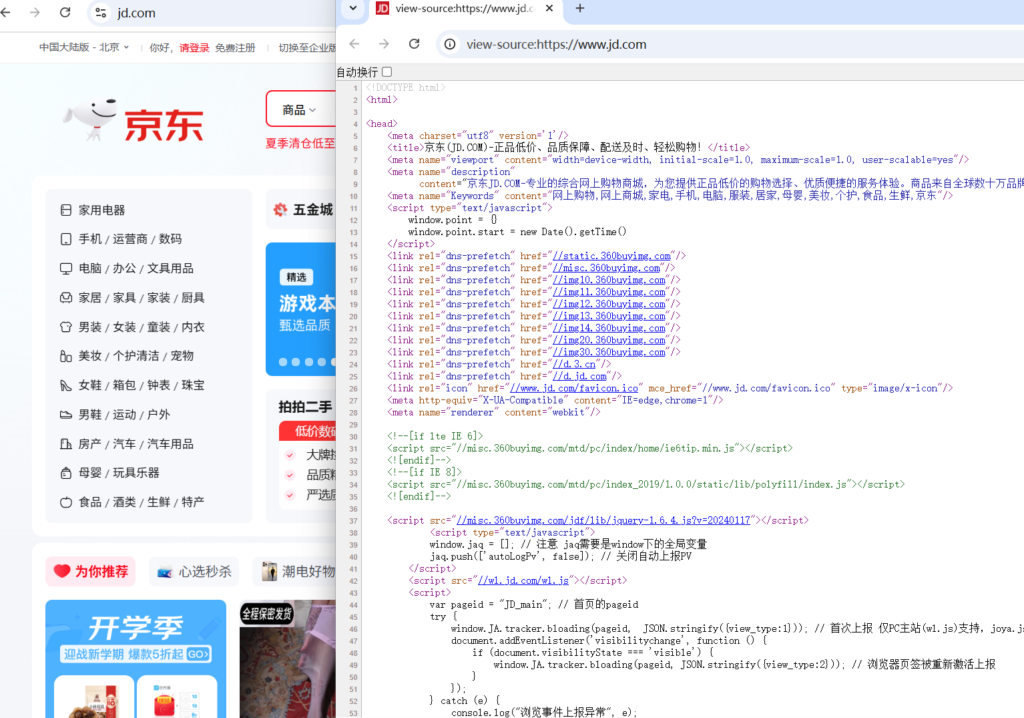The image size is (1024, 718).
Task: Click the 请登录 login link
Action: point(194,47)
